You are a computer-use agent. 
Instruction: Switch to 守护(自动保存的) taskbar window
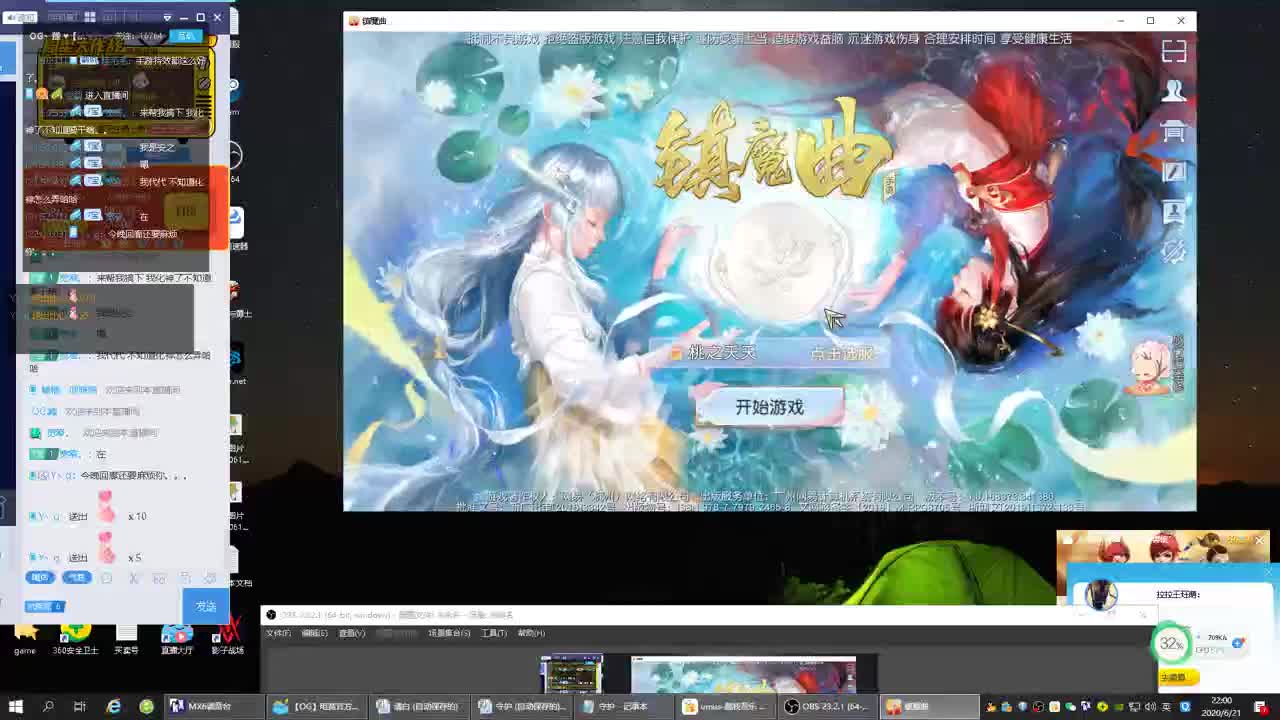pos(521,706)
